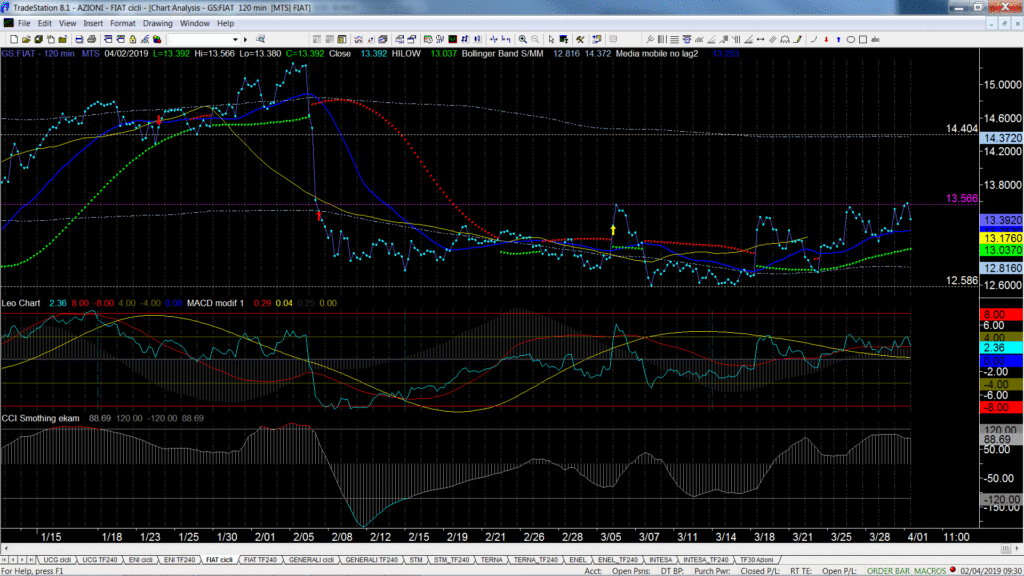Open the Insert menu
Image resolution: width=1024 pixels, height=576 pixels.
click(x=93, y=24)
